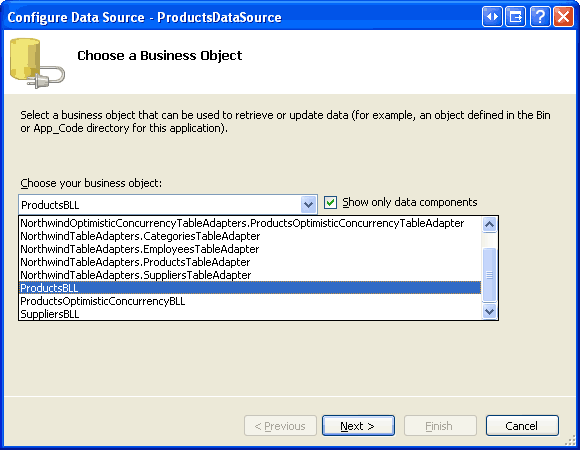Click the Cancel button
580x450 pixels.
pyautogui.click(x=522, y=426)
